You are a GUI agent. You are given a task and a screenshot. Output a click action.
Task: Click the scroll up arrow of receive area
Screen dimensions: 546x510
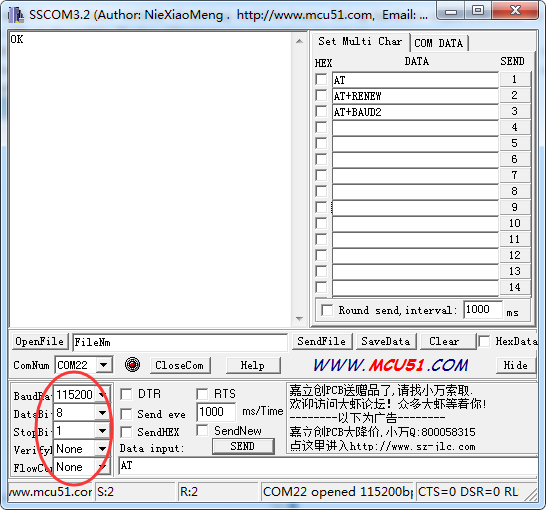point(299,41)
